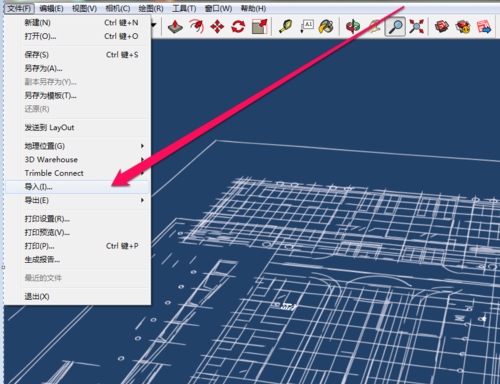Open the Extension Warehouse toolbar icon

pyautogui.click(x=463, y=27)
